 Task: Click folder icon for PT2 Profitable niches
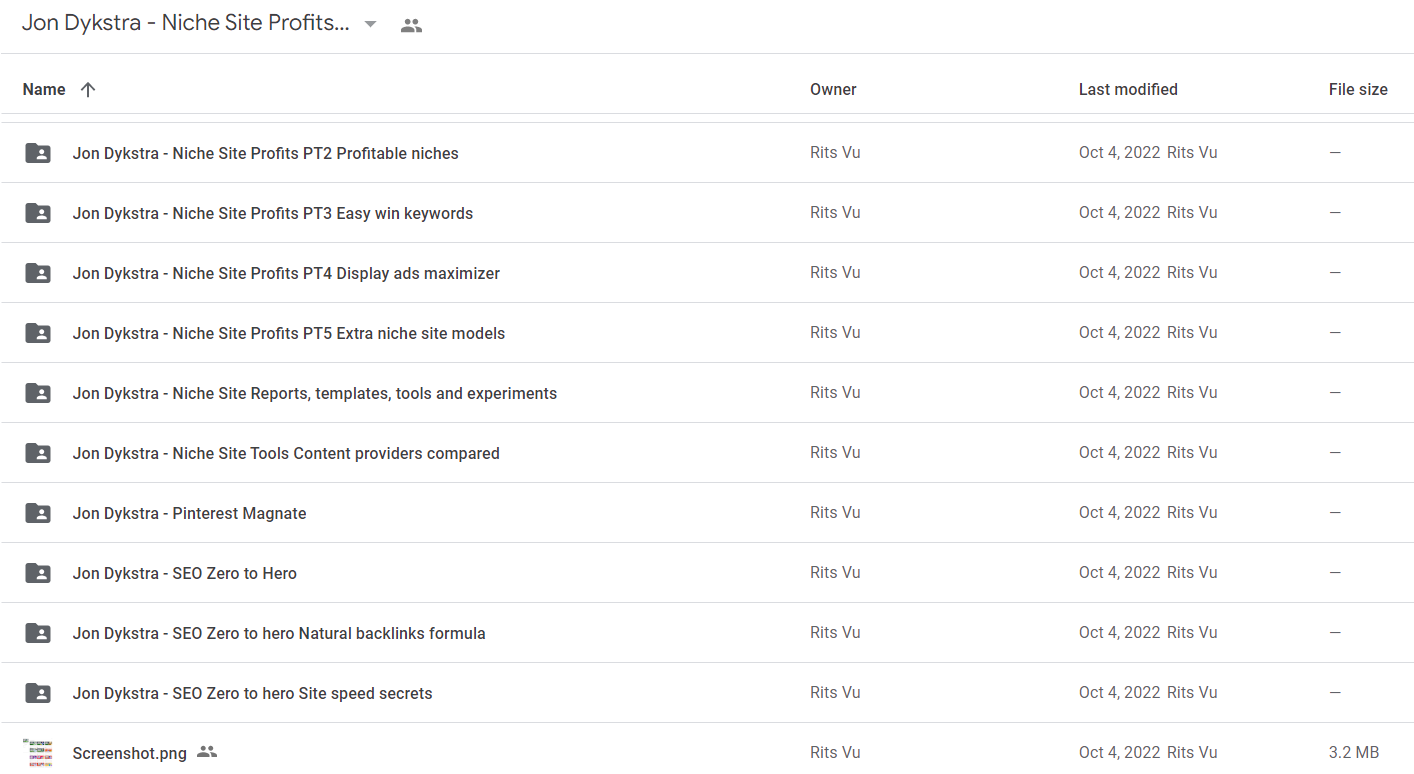click(x=38, y=153)
